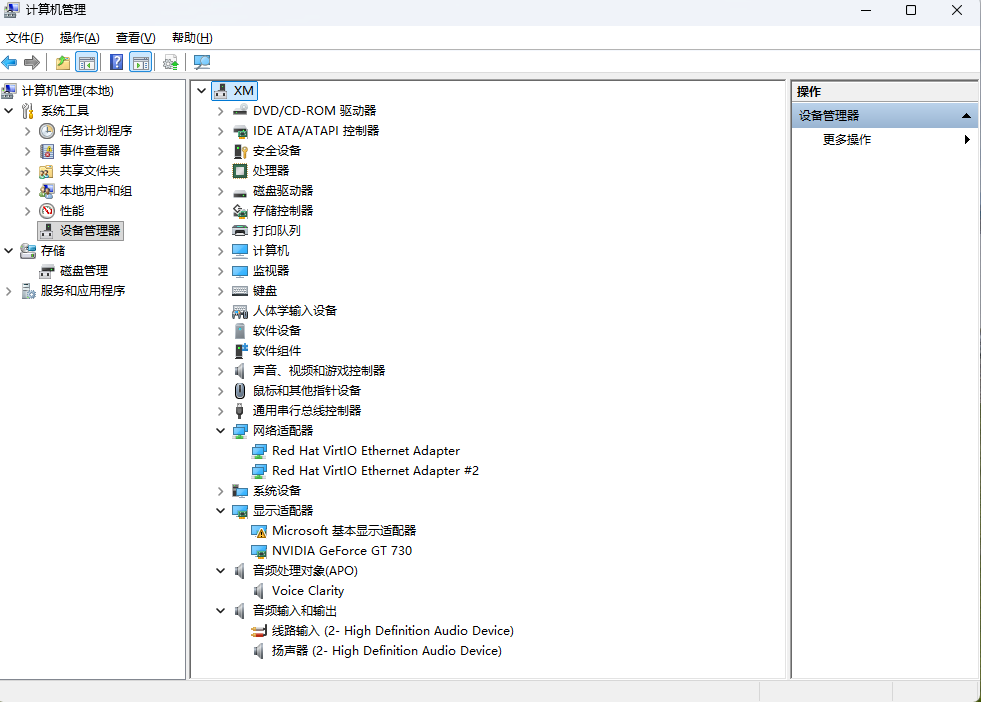The height and width of the screenshot is (702, 981).
Task: Click the Forward navigation arrow in toolbar
Action: click(31, 62)
